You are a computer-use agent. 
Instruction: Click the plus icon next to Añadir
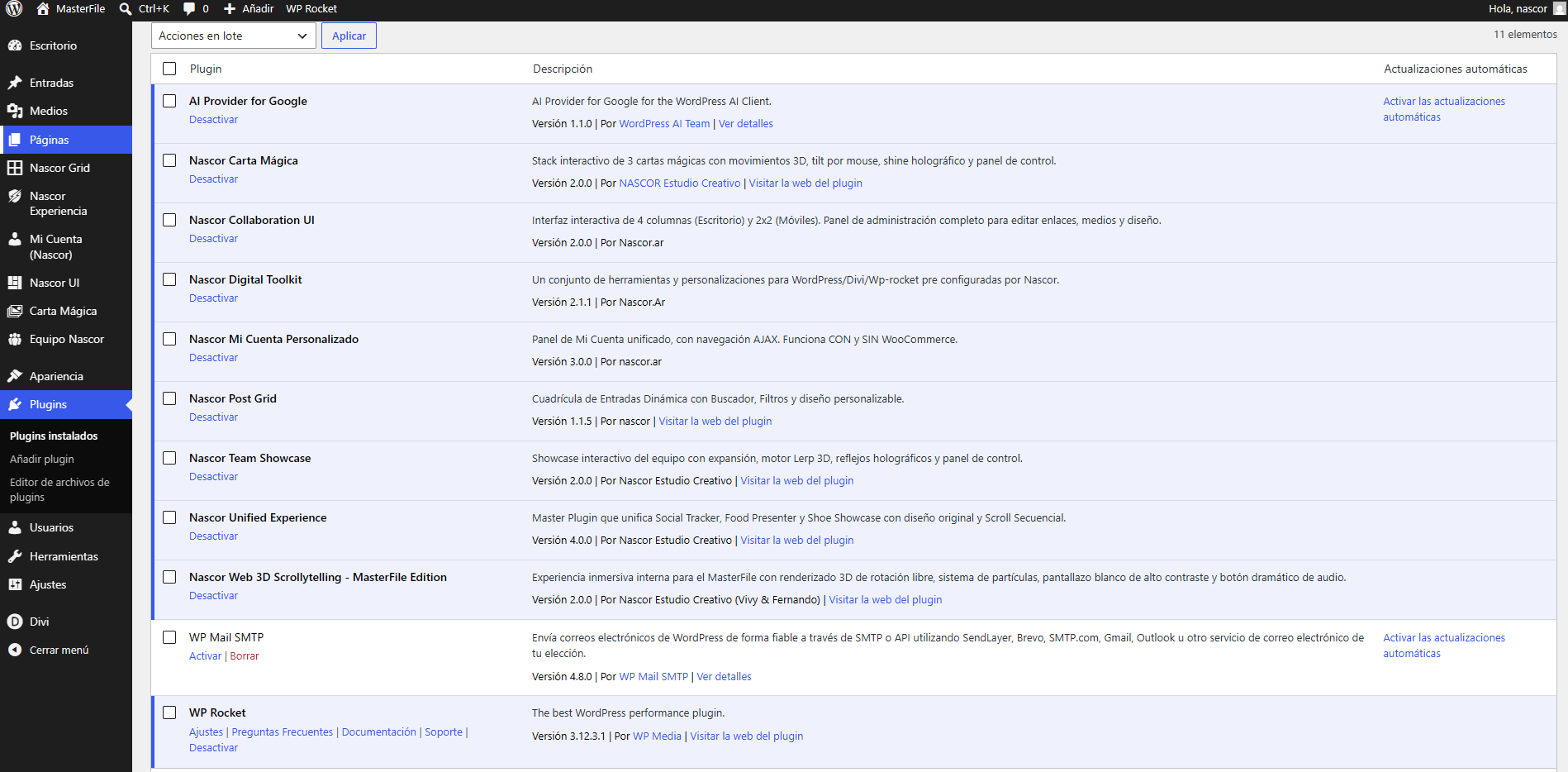[x=230, y=9]
